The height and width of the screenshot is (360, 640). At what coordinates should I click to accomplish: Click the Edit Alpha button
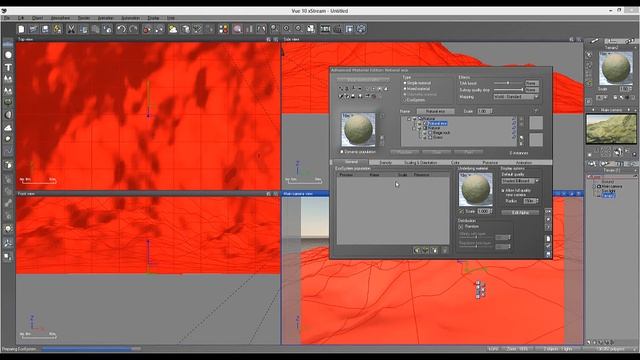pos(520,212)
